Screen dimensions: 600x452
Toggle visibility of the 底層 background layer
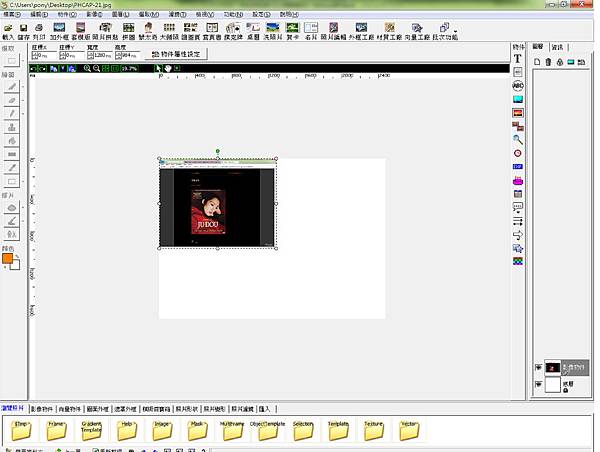coord(538,384)
